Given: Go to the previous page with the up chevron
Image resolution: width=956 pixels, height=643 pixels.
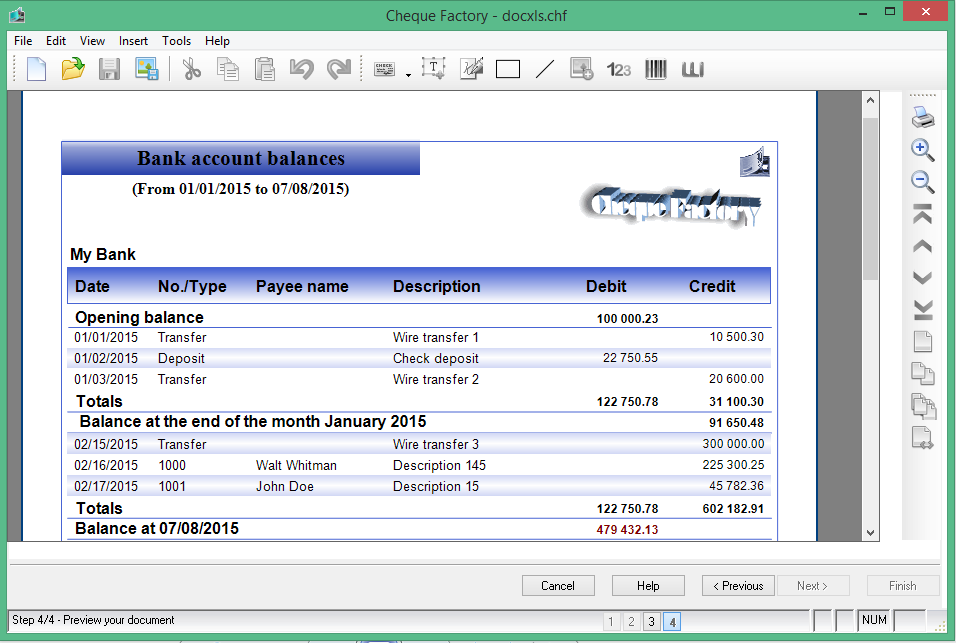Looking at the screenshot, I should (x=922, y=246).
